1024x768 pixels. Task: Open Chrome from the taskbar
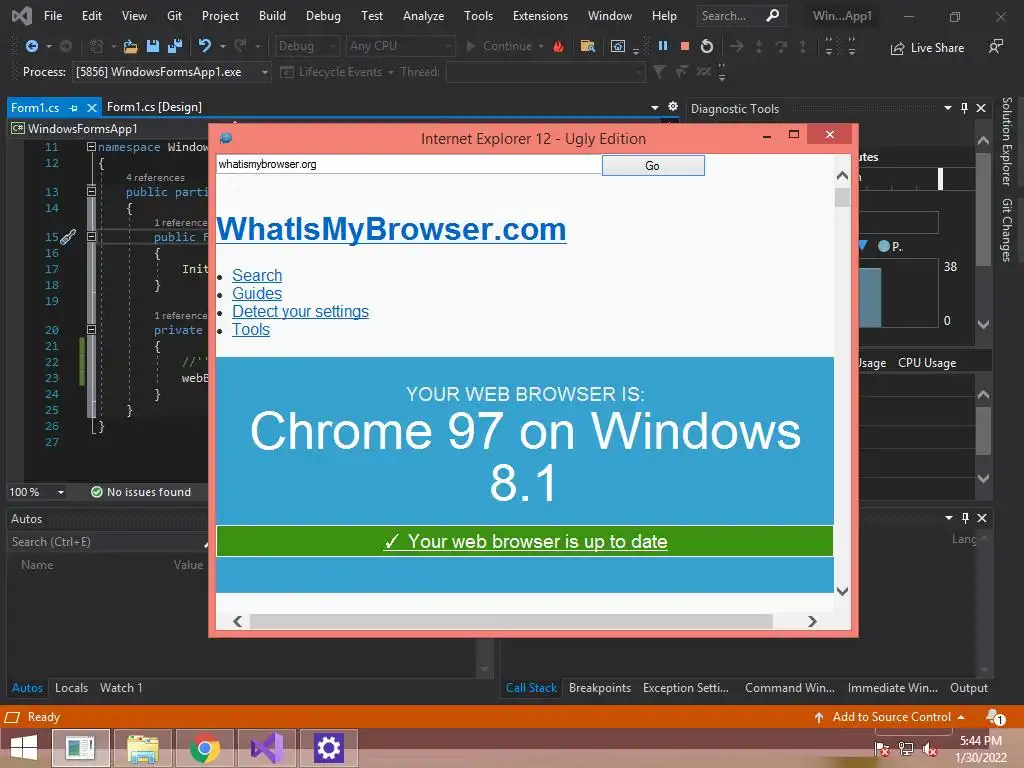(x=205, y=748)
